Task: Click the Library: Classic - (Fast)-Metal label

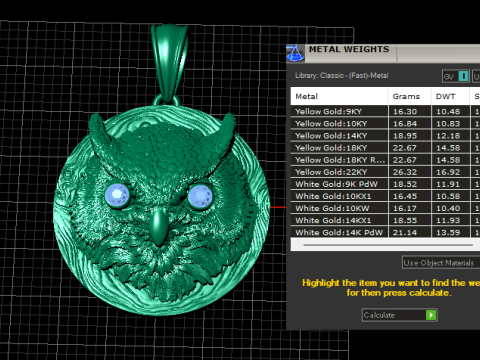Action: pos(341,76)
